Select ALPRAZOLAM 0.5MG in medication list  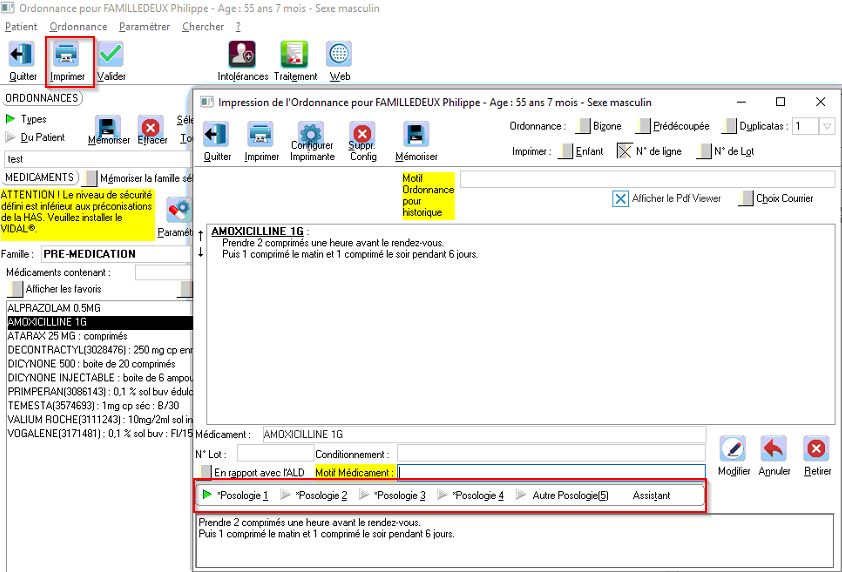pos(100,308)
